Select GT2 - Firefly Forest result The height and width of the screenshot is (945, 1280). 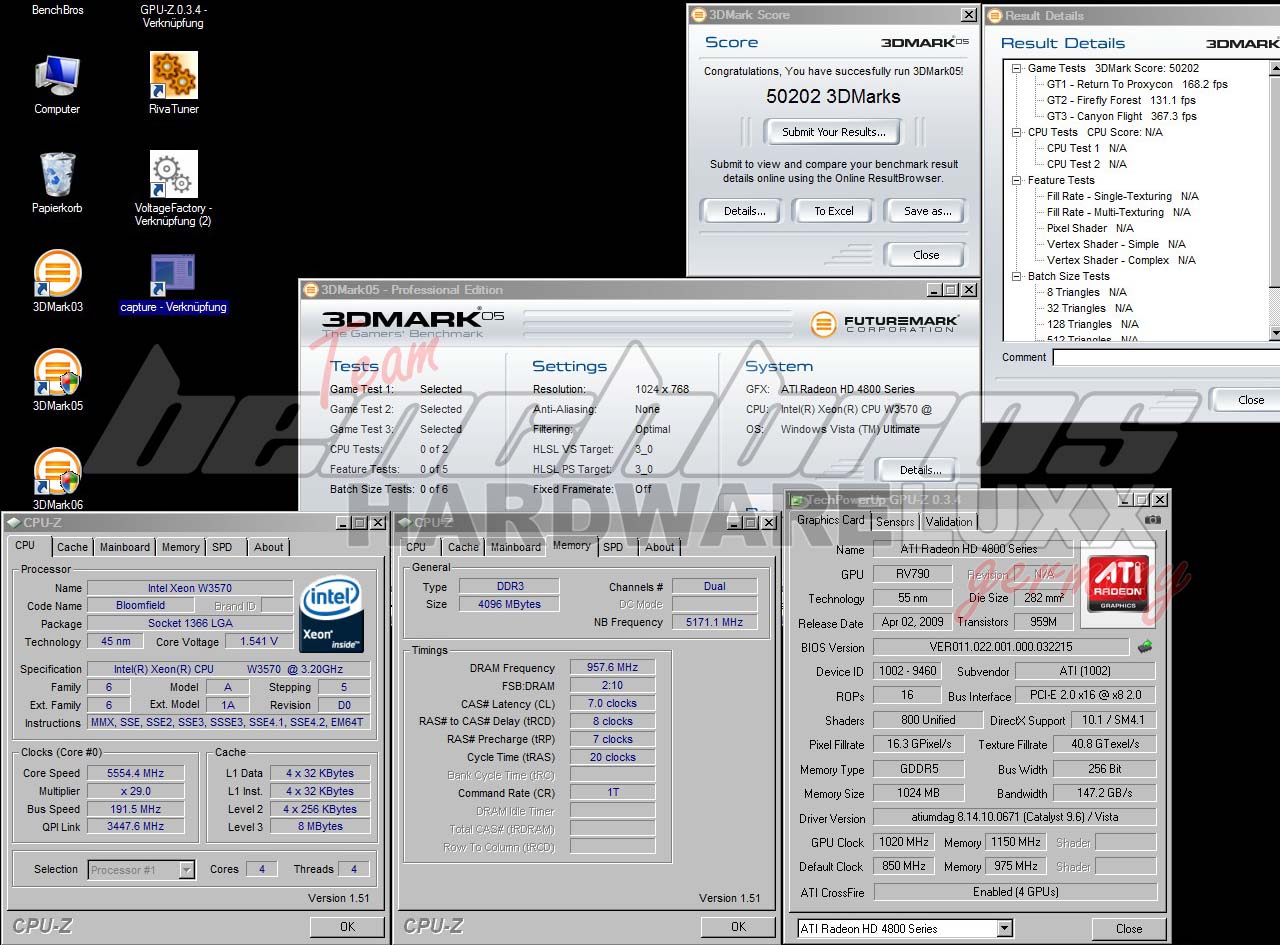click(x=1121, y=100)
